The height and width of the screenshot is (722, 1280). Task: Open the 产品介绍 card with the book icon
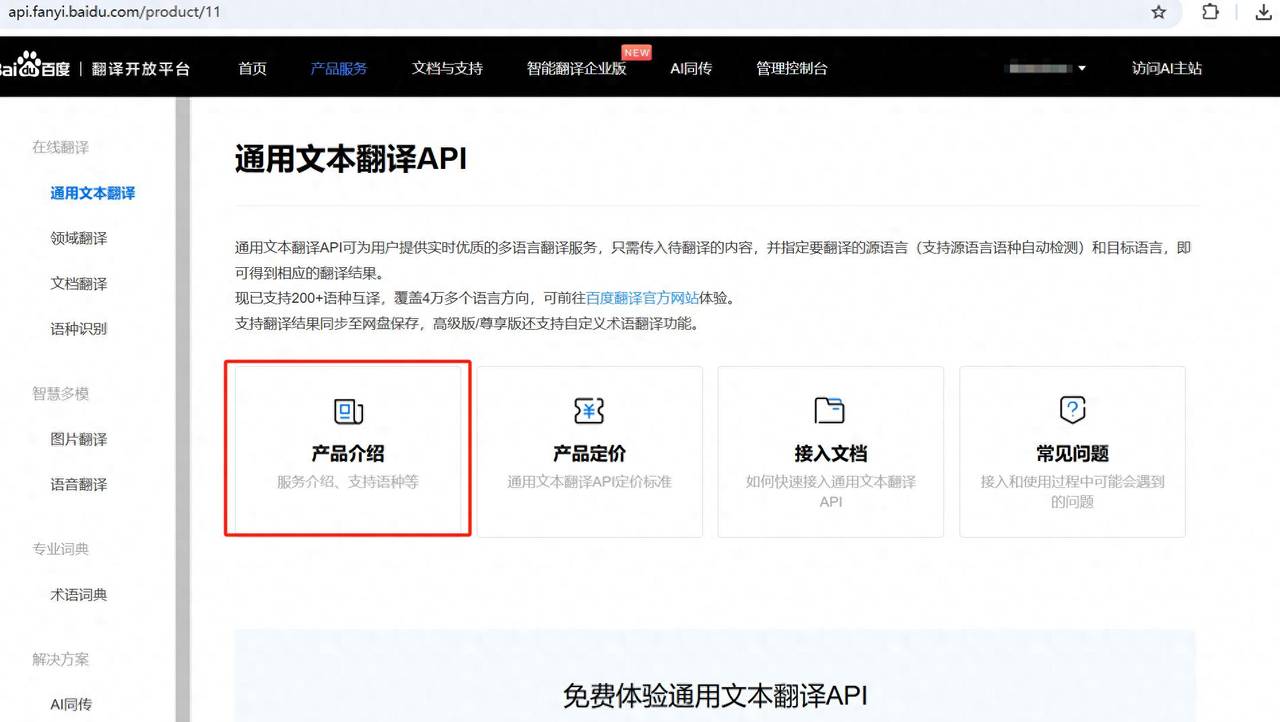click(x=346, y=450)
